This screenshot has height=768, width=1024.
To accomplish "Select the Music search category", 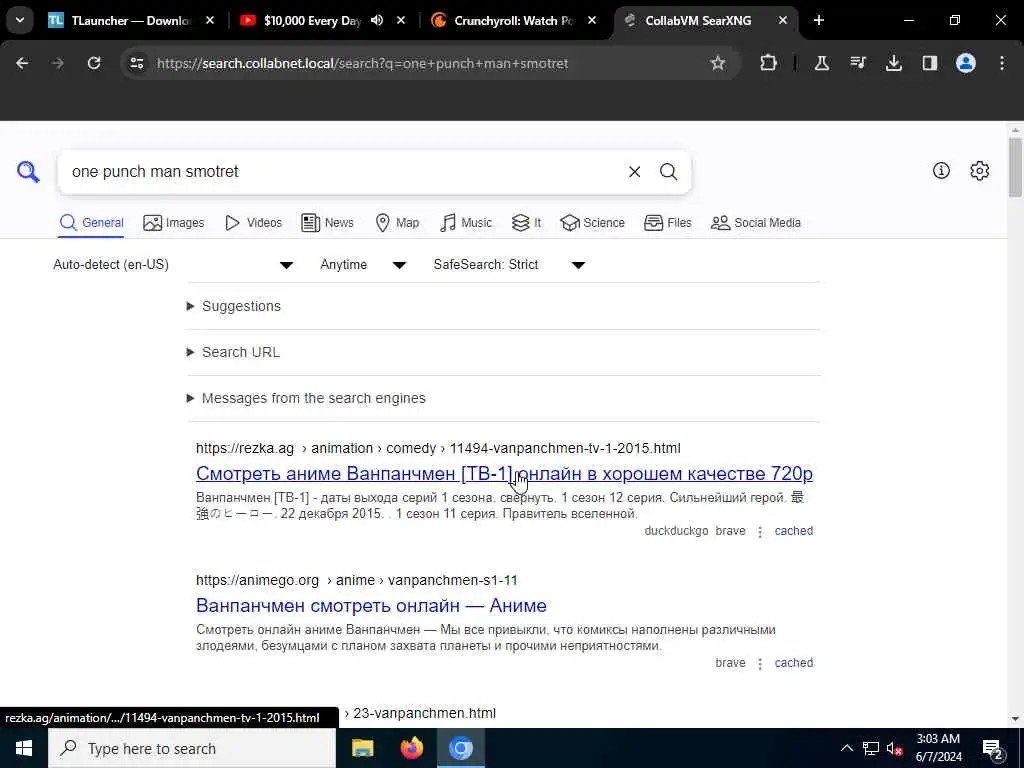I will click(x=466, y=223).
